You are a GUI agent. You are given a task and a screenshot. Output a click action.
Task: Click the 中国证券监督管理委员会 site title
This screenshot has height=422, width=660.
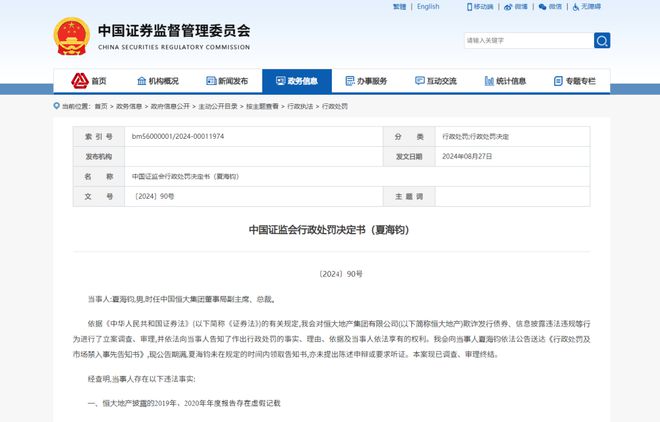[x=174, y=31]
